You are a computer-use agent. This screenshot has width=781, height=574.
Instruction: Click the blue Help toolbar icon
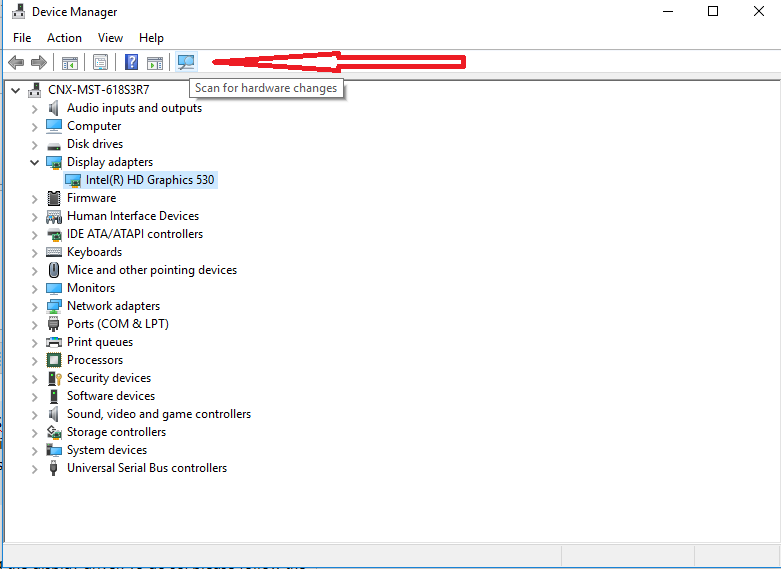pos(131,62)
